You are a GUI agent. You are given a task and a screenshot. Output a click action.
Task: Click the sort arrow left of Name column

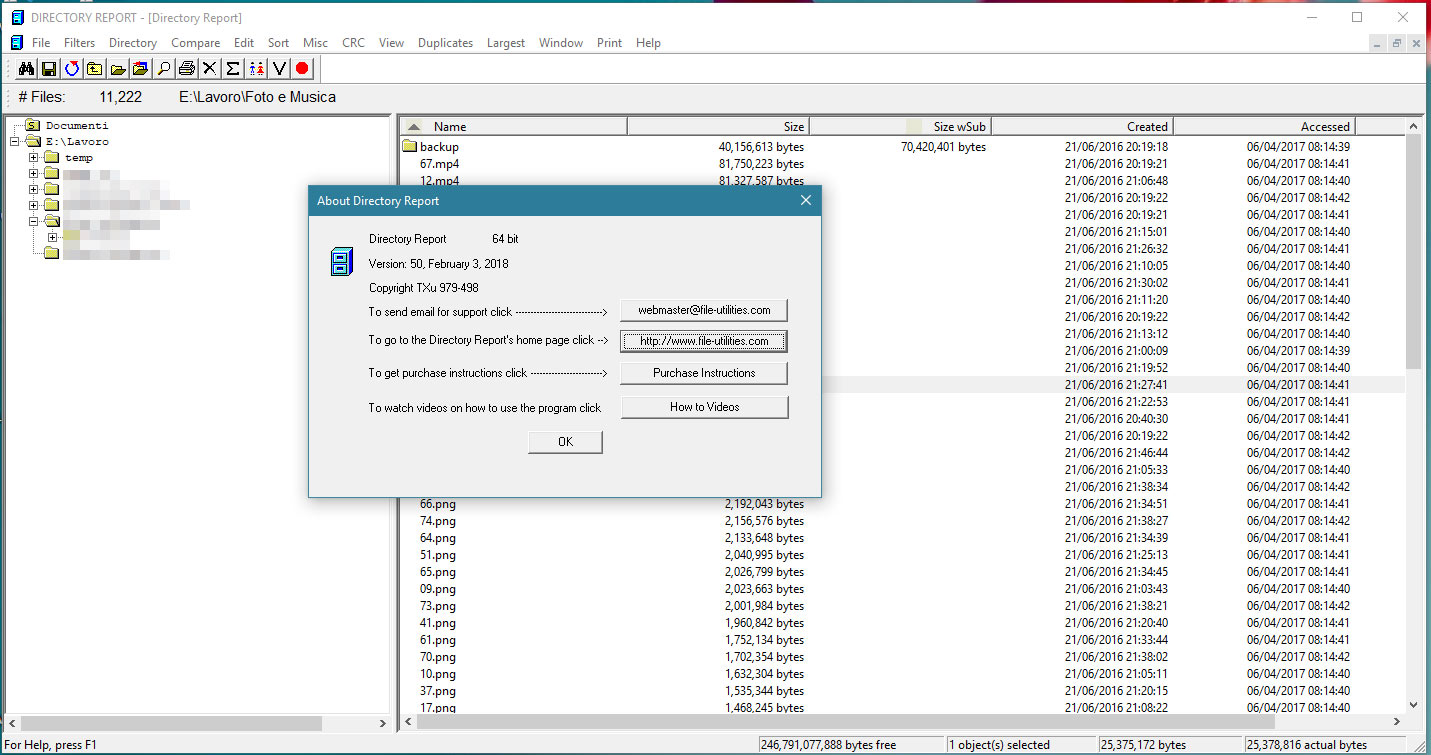point(414,127)
